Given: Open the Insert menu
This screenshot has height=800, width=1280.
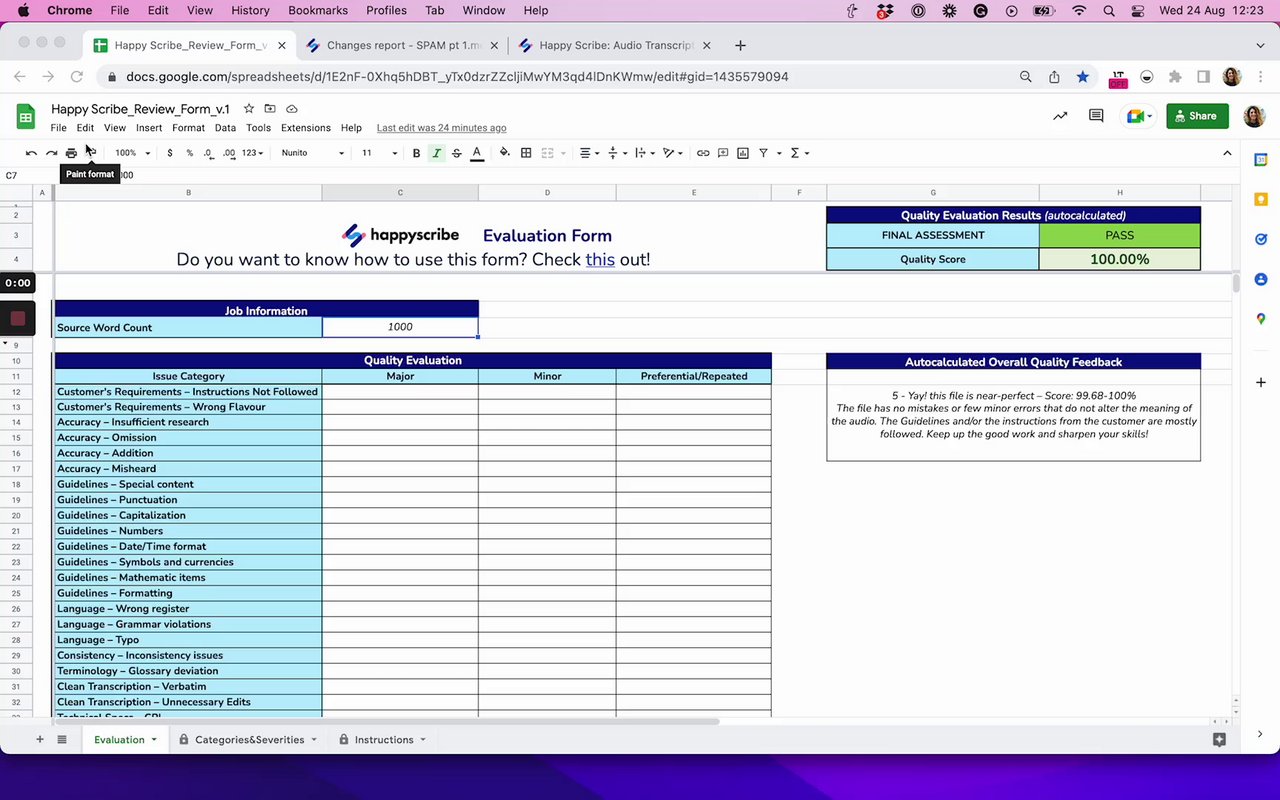Looking at the screenshot, I should [149, 128].
